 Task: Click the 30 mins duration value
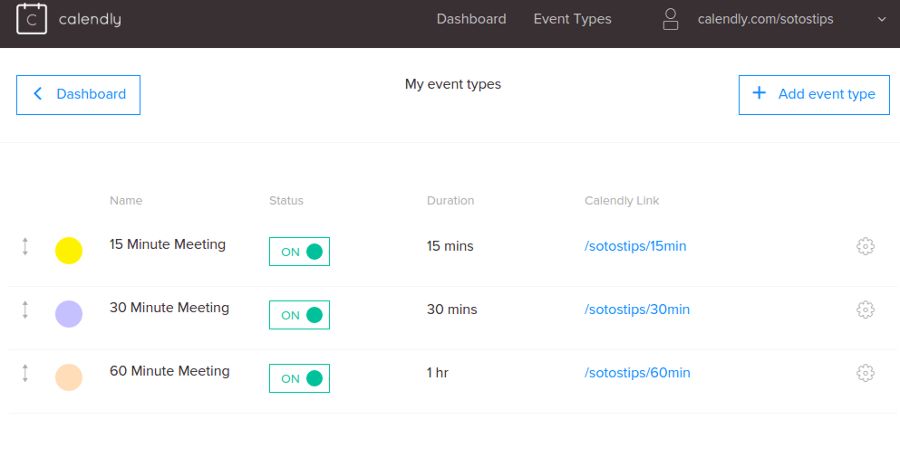coord(452,310)
